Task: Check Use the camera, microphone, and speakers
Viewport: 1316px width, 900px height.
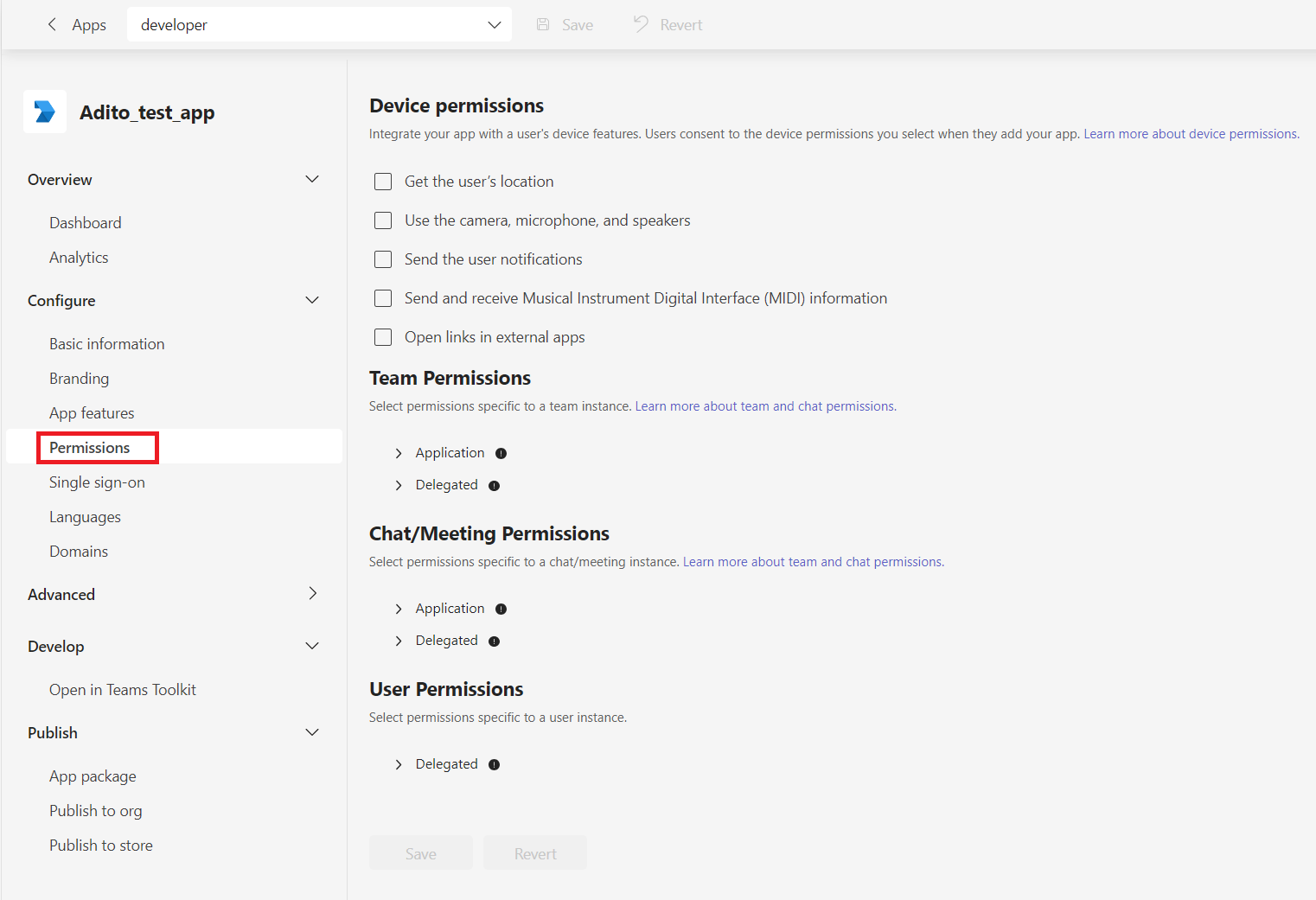Action: pyautogui.click(x=383, y=220)
